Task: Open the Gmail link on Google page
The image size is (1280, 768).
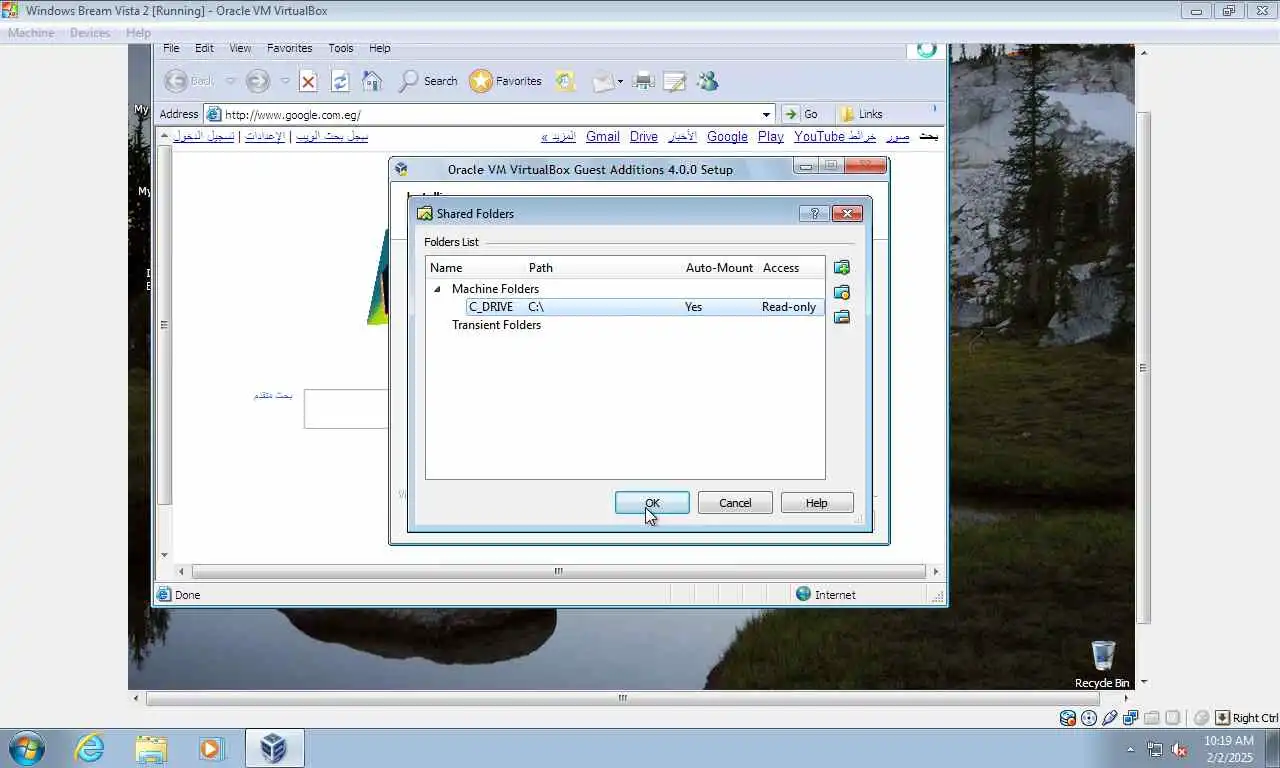Action: click(x=603, y=137)
